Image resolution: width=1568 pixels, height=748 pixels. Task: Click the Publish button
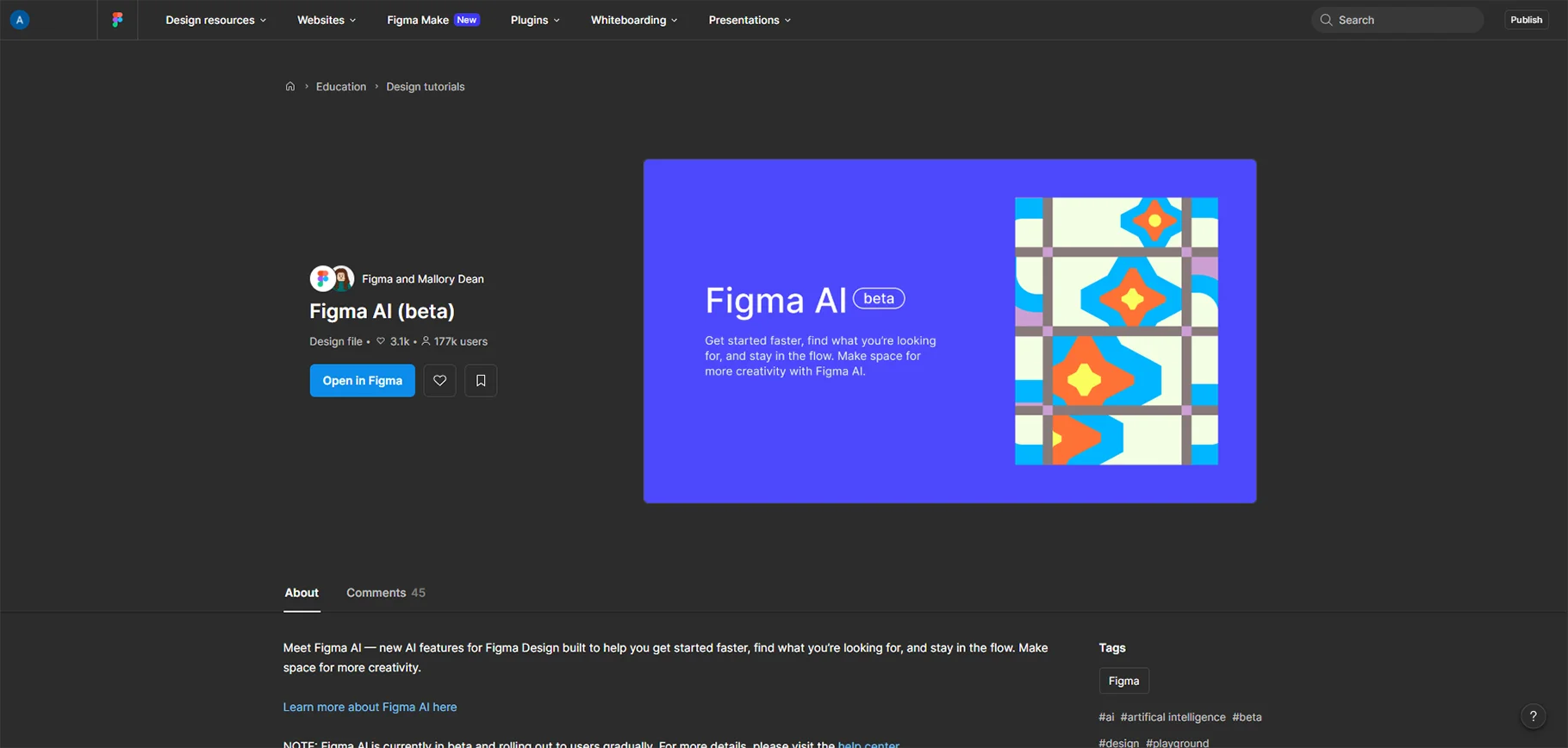pyautogui.click(x=1526, y=20)
